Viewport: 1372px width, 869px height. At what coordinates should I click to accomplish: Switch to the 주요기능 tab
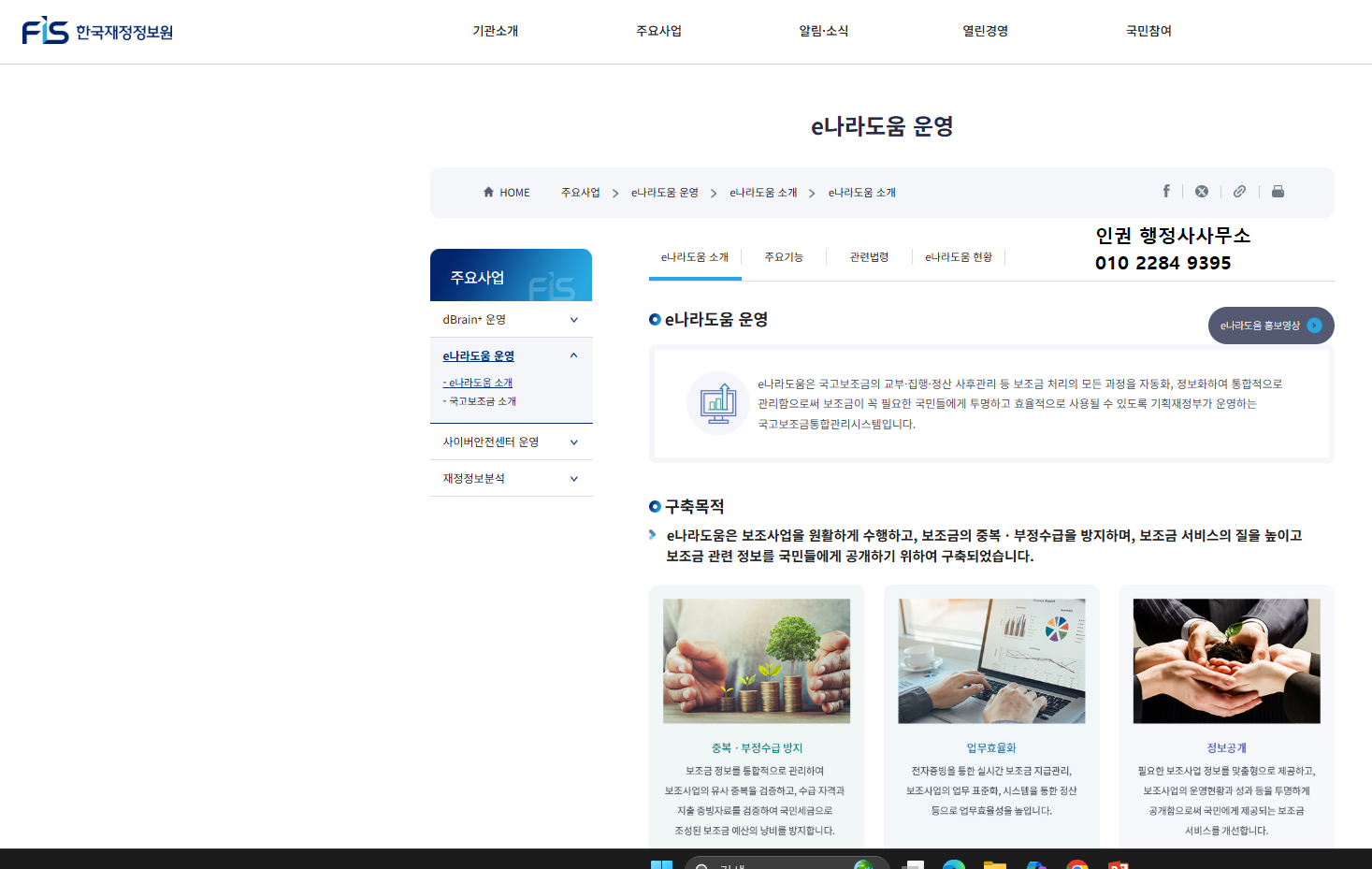pos(784,257)
